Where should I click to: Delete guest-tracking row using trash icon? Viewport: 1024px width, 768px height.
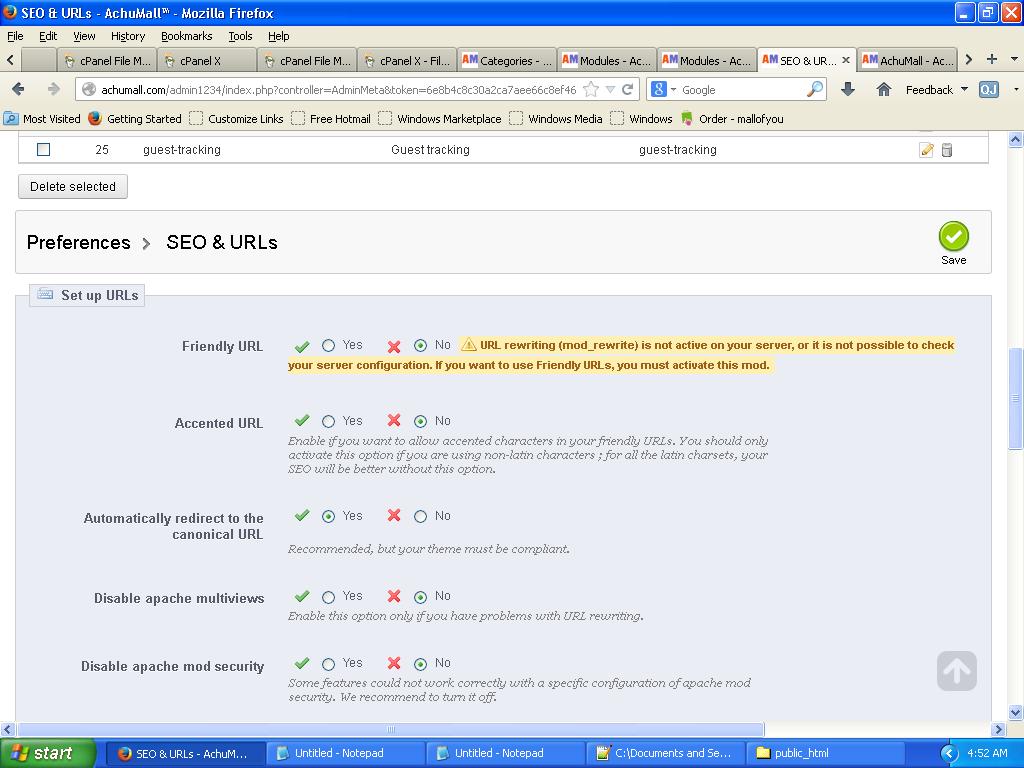(x=947, y=150)
